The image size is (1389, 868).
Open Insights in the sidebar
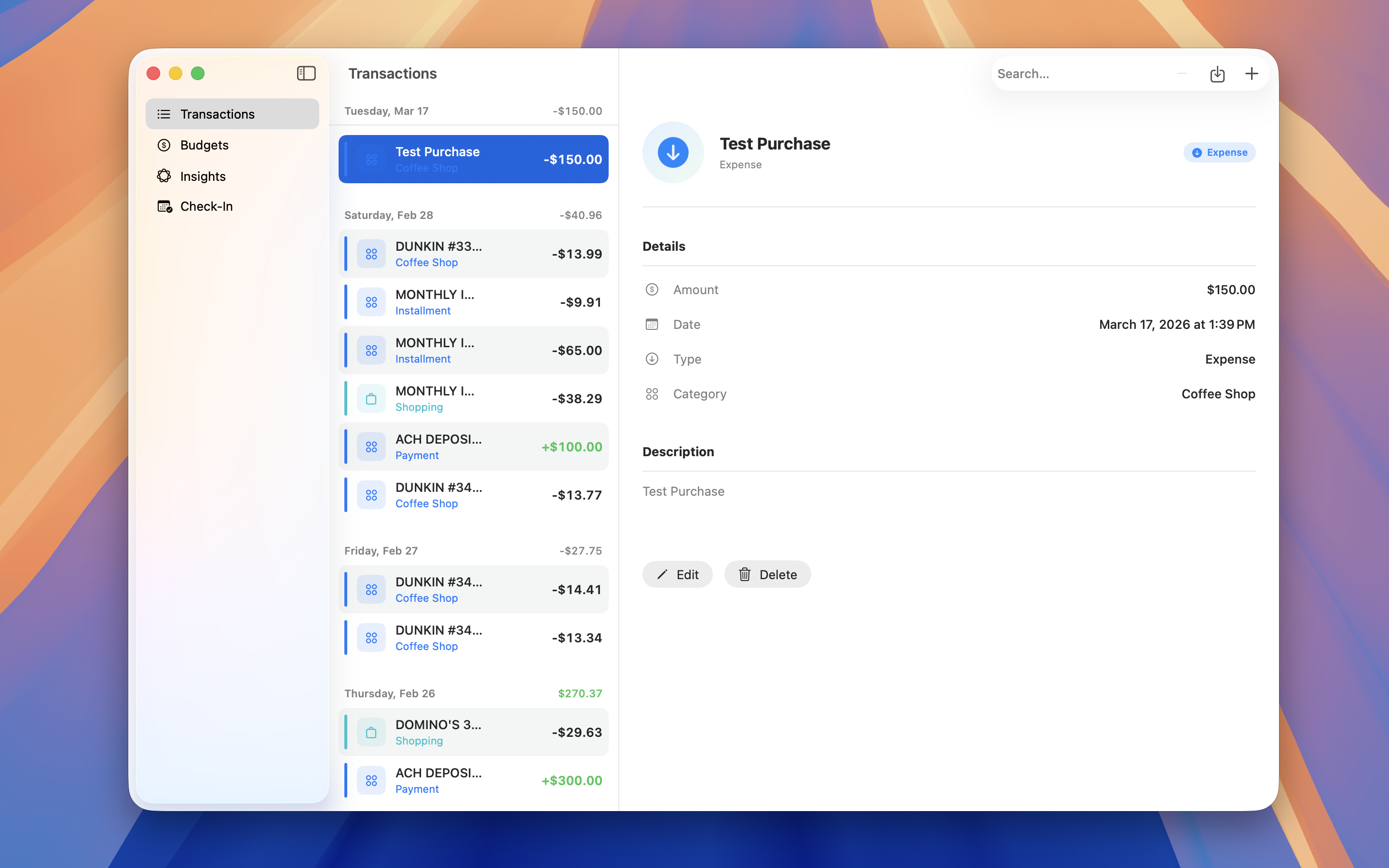click(x=232, y=176)
